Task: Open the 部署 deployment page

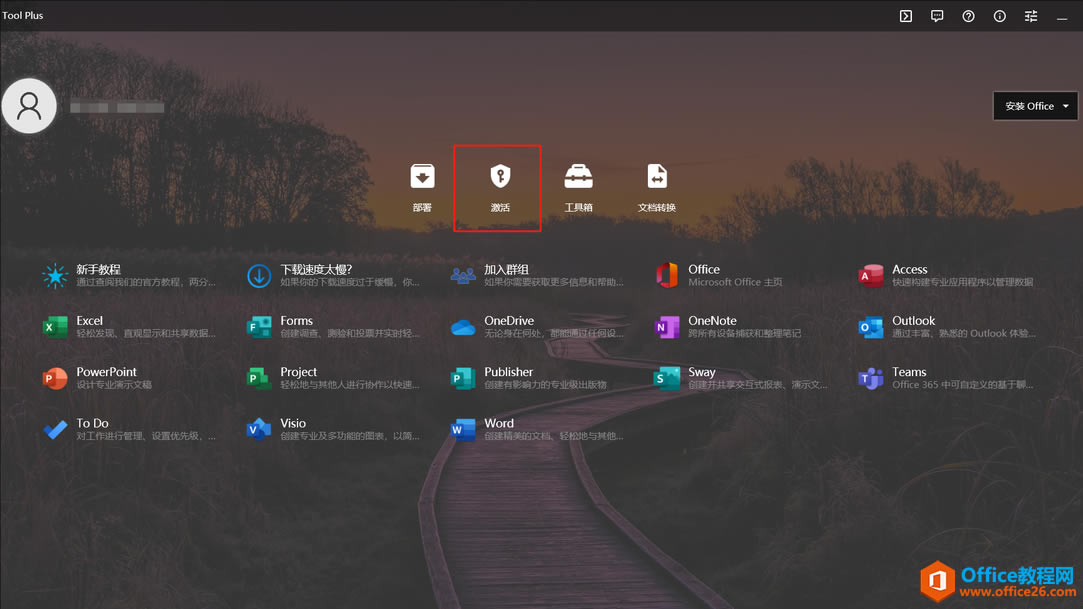Action: click(x=422, y=188)
